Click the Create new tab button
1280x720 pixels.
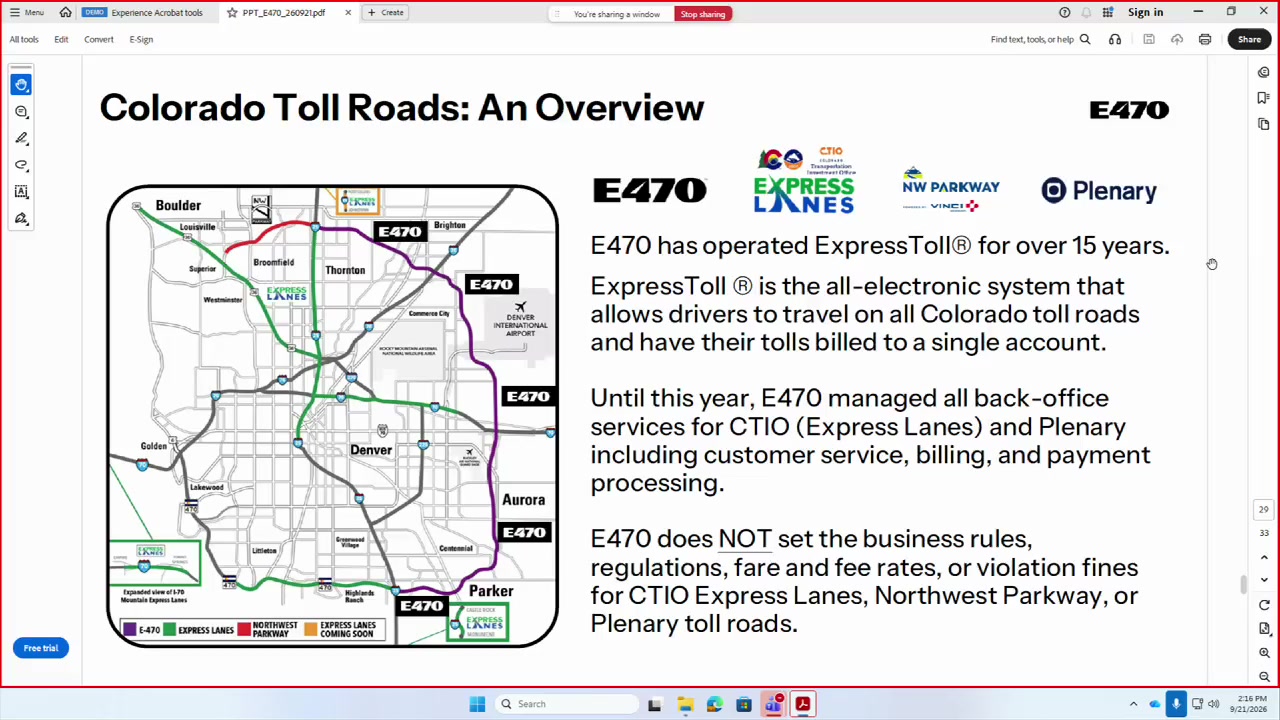pyautogui.click(x=386, y=12)
